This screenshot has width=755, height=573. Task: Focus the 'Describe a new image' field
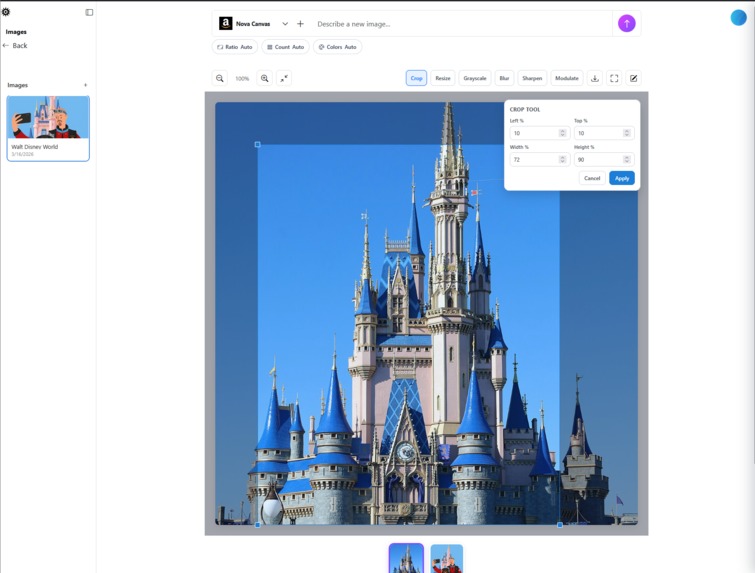coord(462,24)
